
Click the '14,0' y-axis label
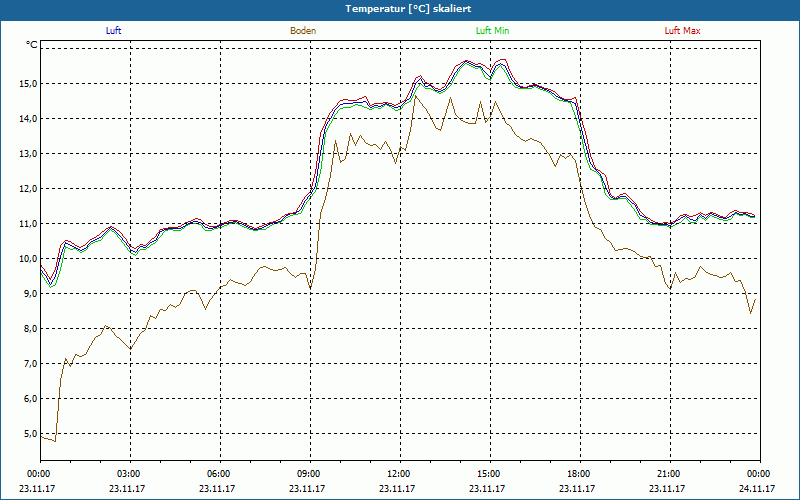pos(29,118)
